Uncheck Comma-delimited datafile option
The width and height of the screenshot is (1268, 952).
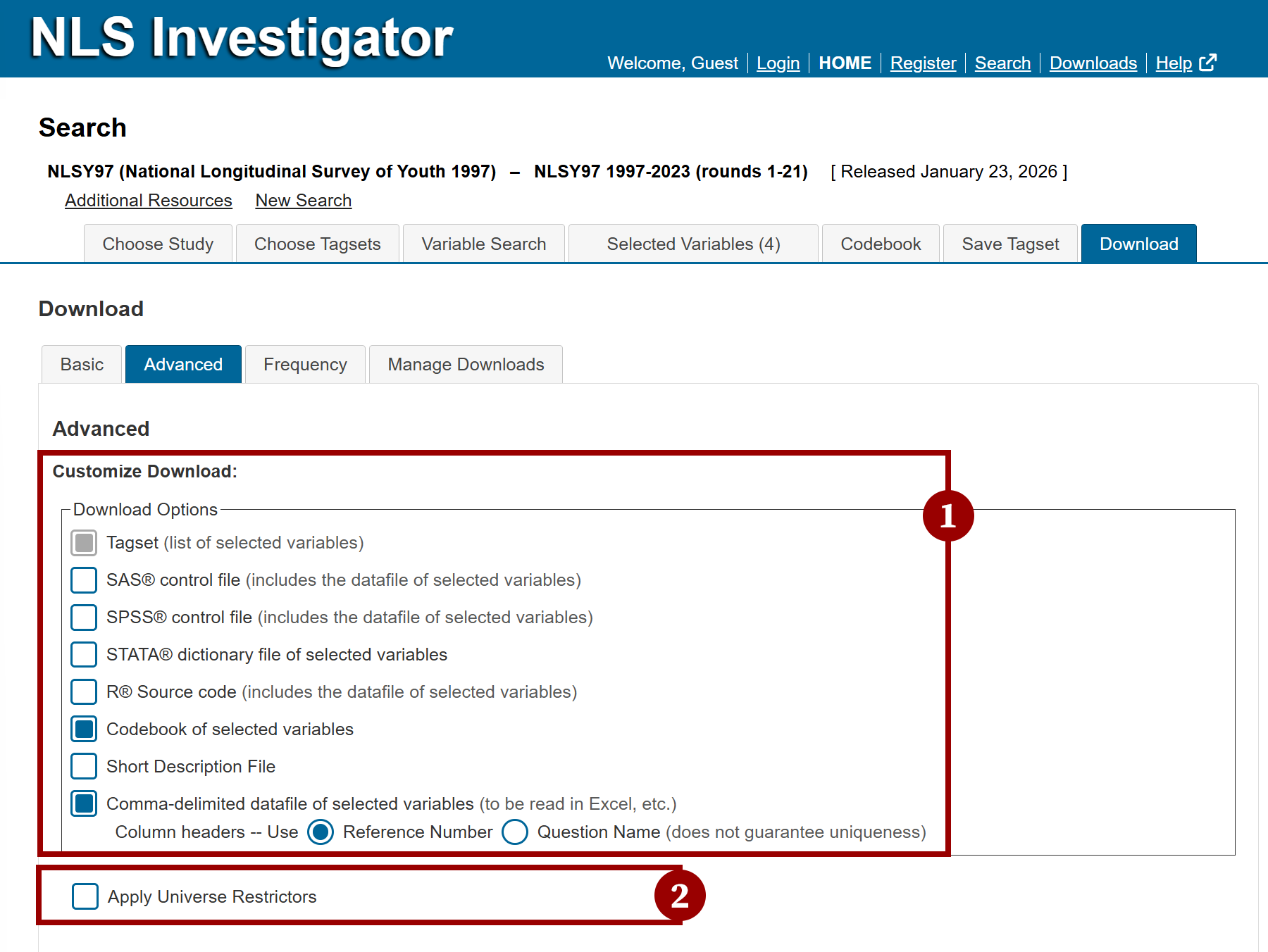coord(84,804)
